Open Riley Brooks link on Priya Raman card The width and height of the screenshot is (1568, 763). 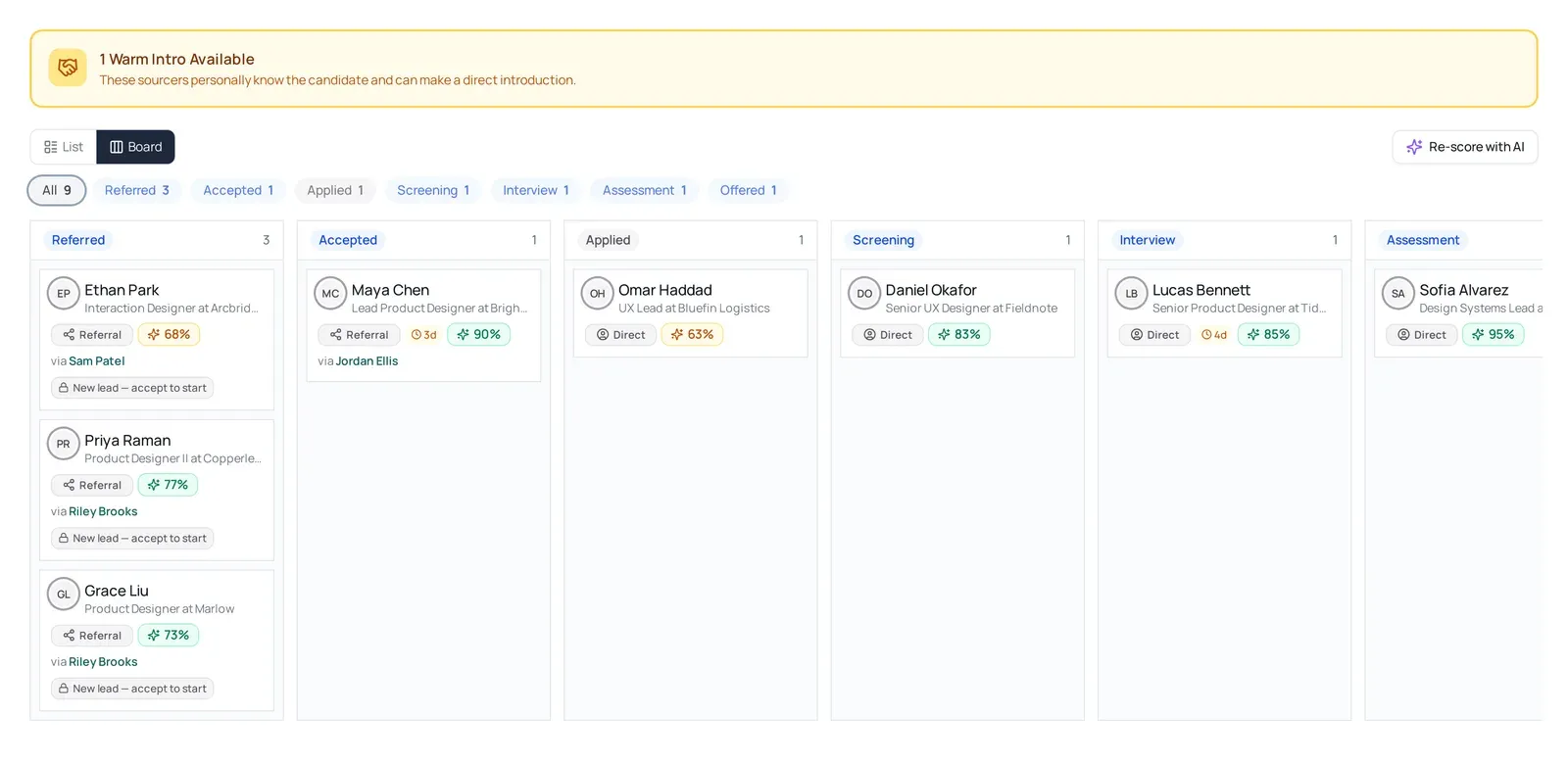pos(103,511)
